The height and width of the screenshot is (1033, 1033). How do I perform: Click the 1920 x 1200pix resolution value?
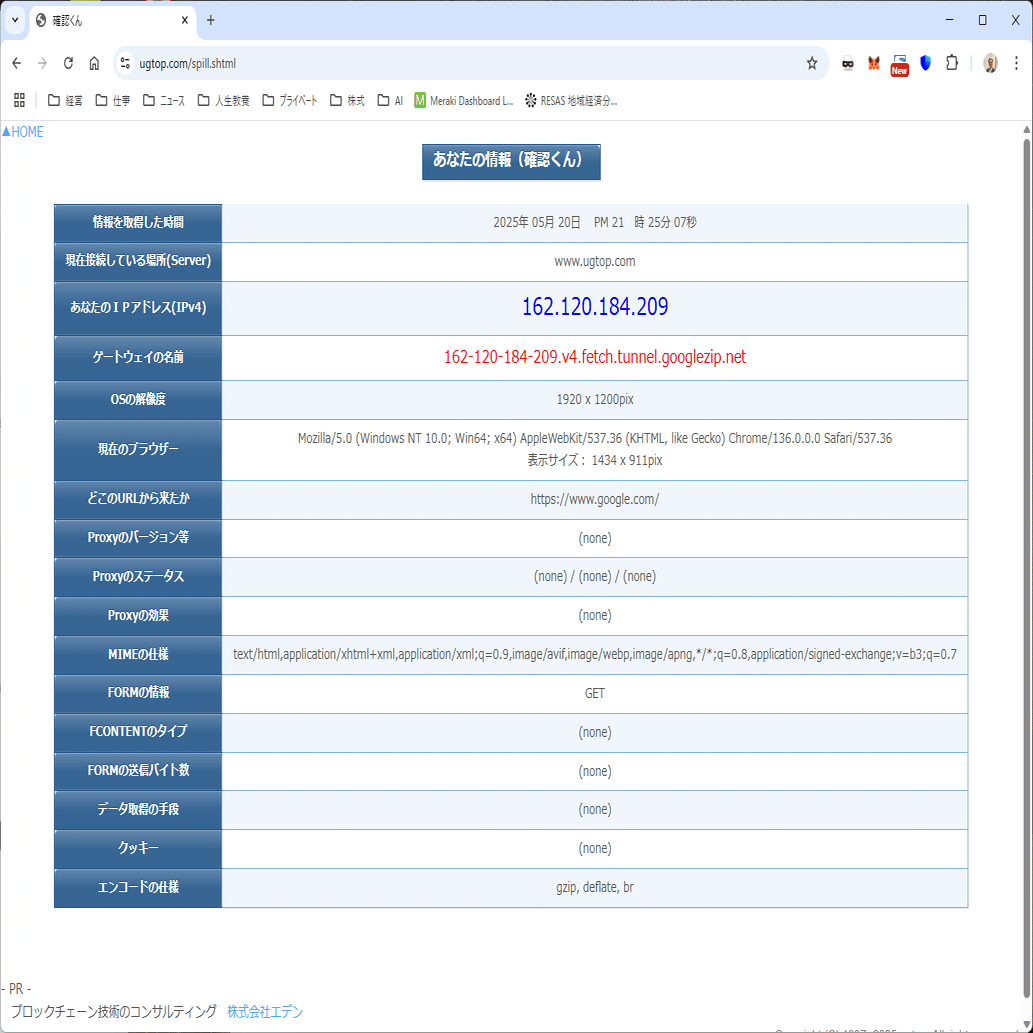click(x=595, y=399)
